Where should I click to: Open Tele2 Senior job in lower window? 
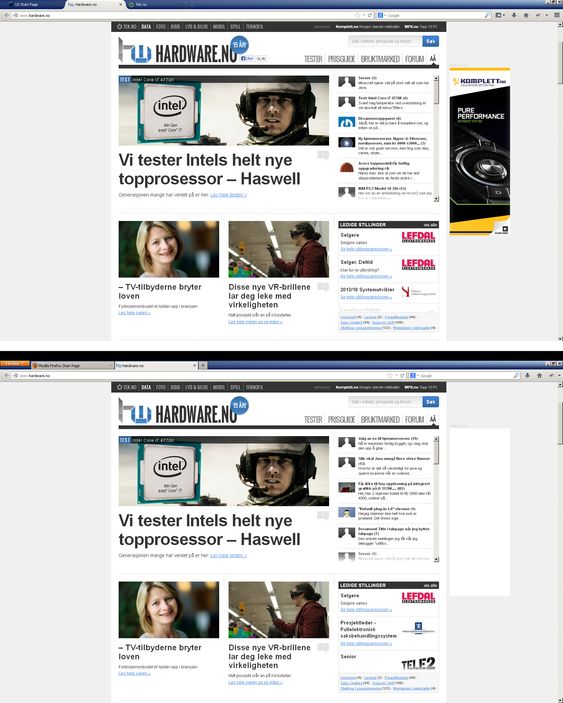point(388,662)
